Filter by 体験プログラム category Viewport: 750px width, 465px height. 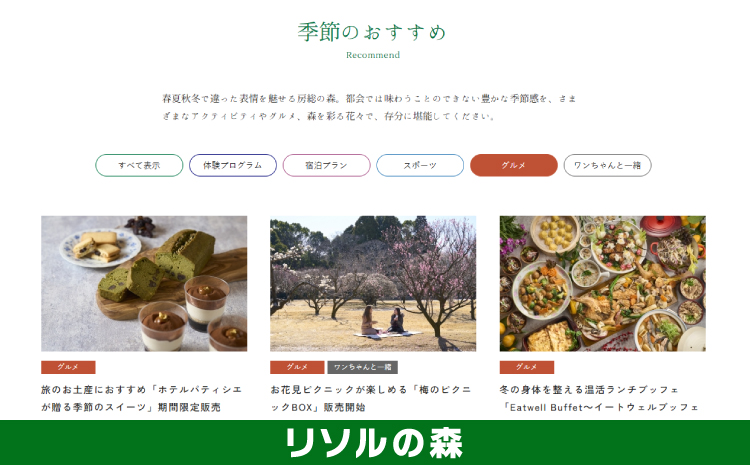pyautogui.click(x=233, y=165)
